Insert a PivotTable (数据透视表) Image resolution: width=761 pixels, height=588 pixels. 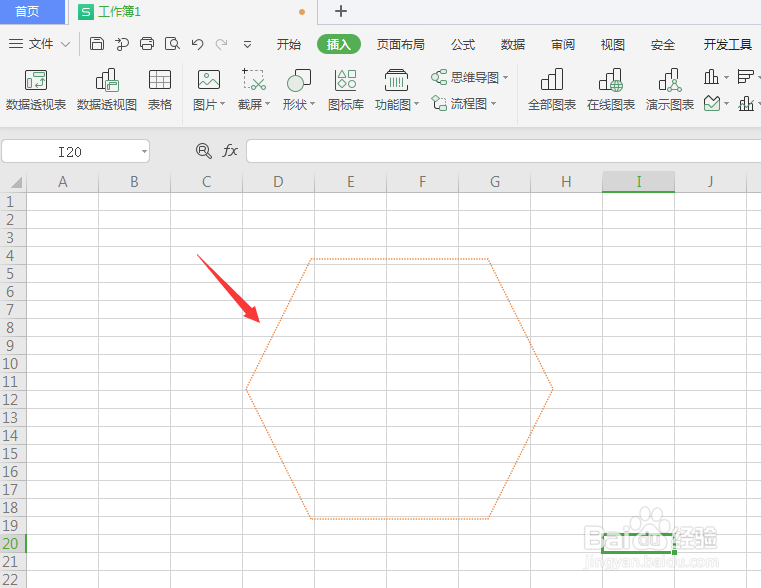pyautogui.click(x=36, y=90)
